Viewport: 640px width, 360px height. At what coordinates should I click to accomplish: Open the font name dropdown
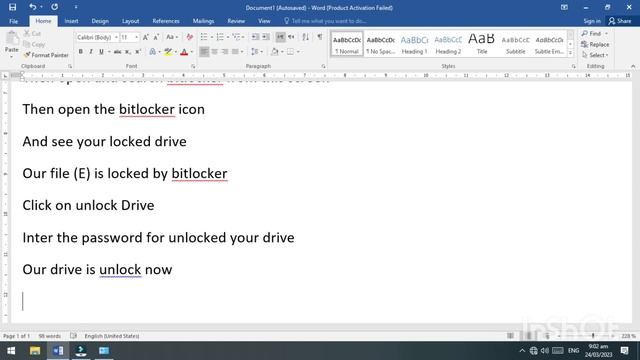[116, 37]
